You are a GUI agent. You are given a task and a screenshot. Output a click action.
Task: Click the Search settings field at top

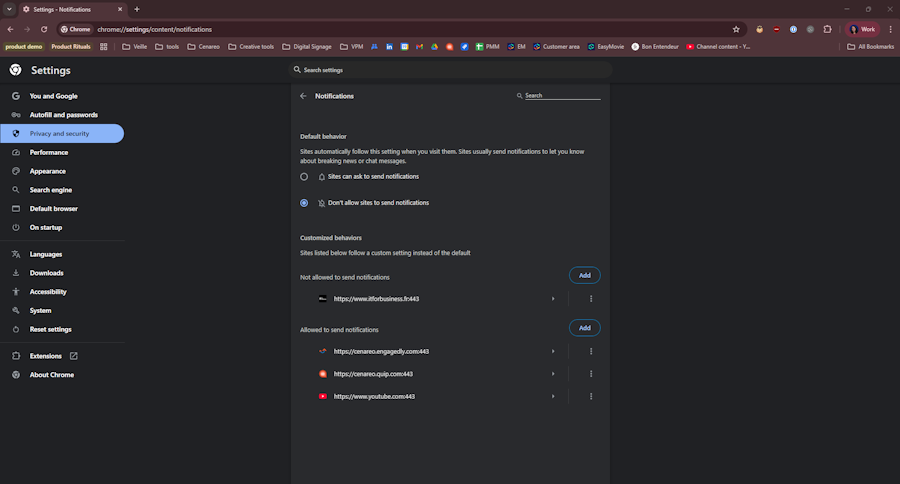[x=450, y=70]
